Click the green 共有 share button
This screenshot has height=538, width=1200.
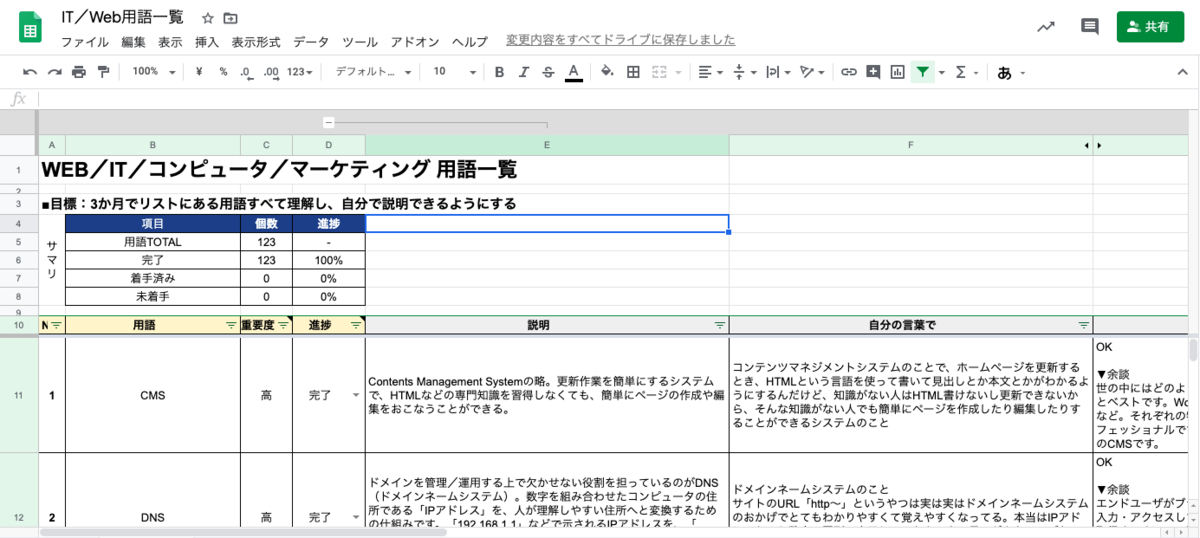click(1150, 27)
